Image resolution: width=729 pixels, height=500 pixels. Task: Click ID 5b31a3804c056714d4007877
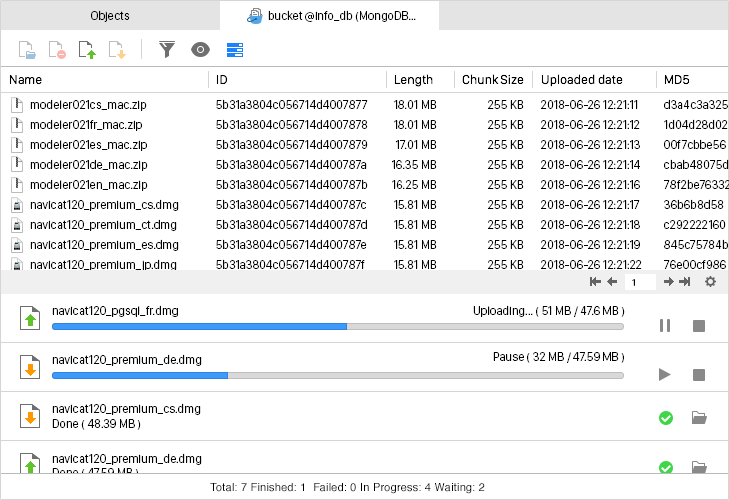point(292,105)
